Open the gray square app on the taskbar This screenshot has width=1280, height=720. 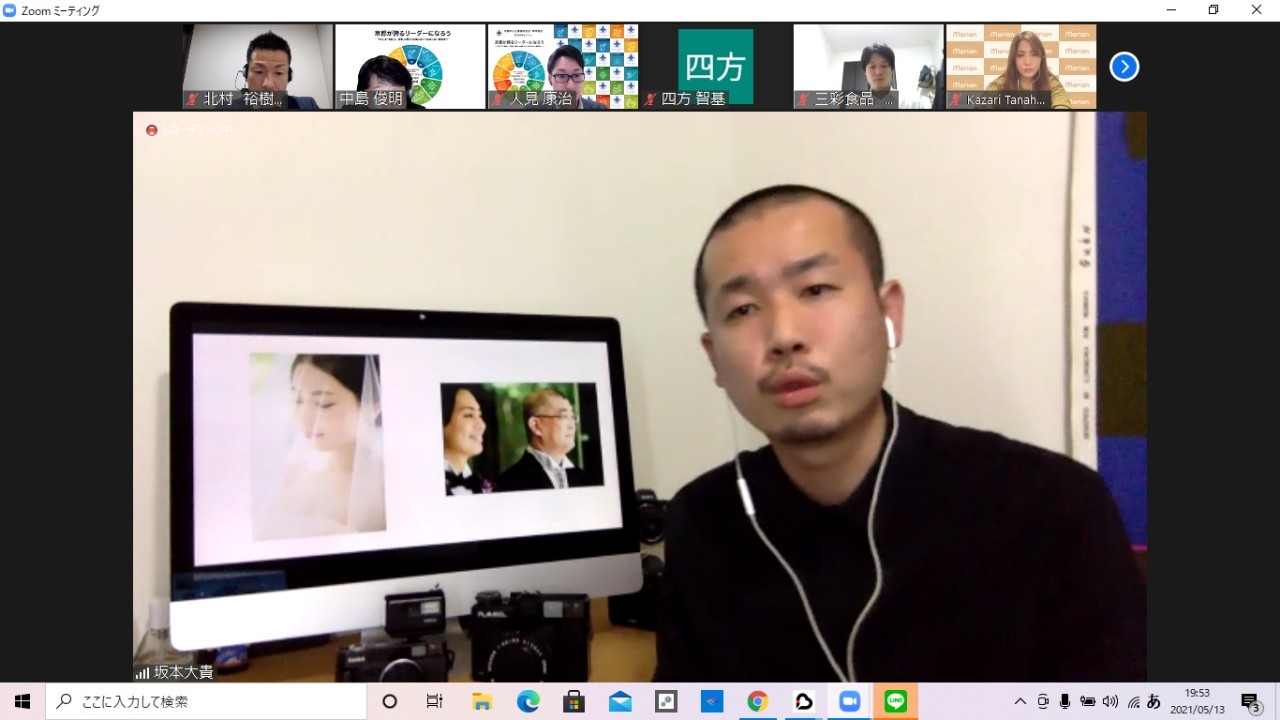click(666, 701)
